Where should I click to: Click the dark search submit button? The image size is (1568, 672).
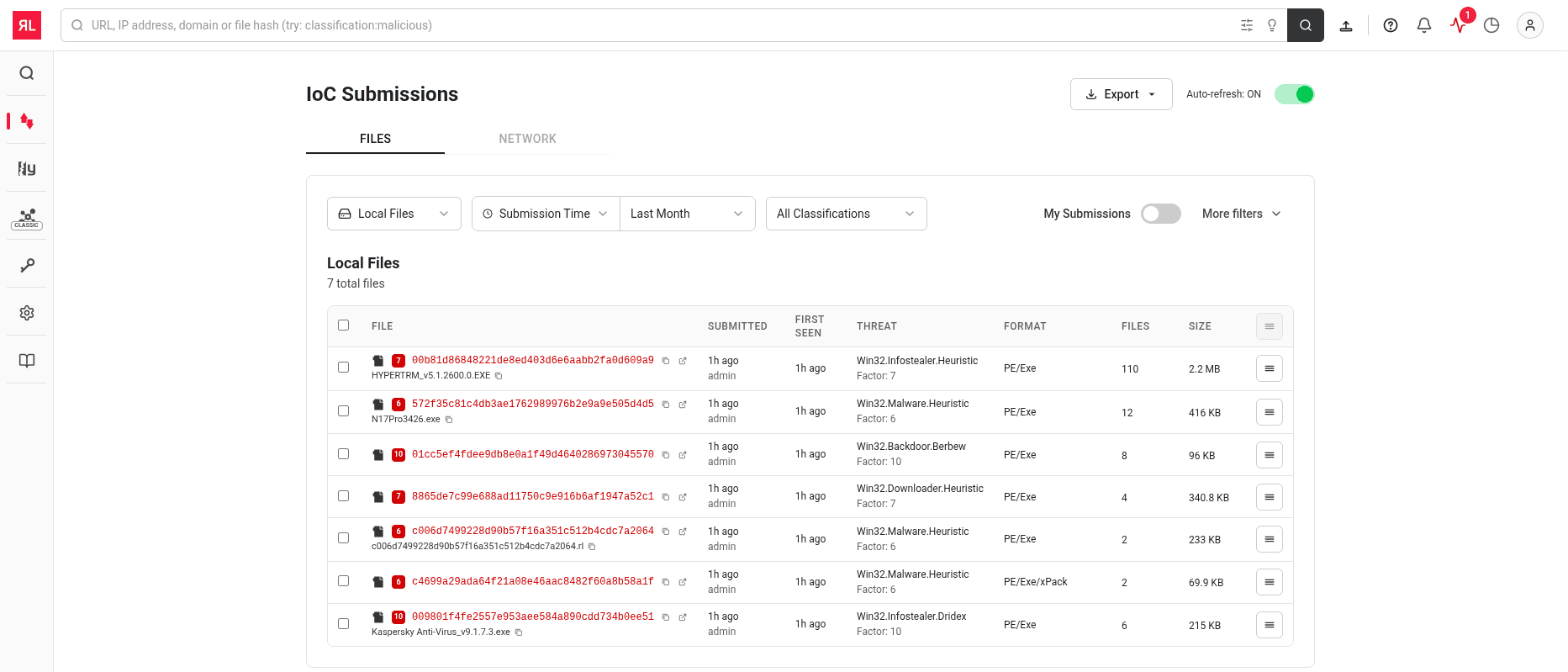(1306, 25)
